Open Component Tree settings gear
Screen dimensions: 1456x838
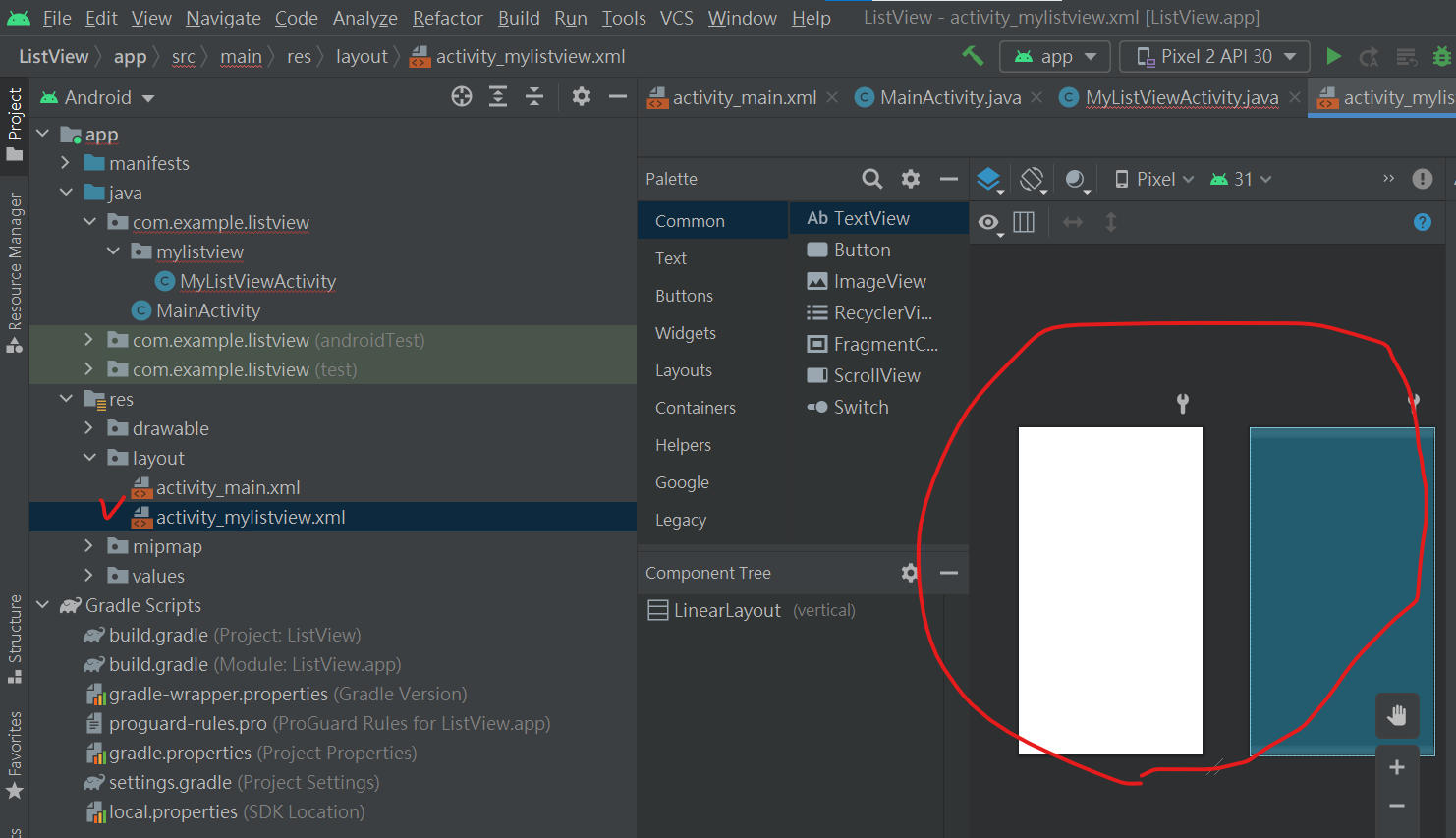point(910,573)
